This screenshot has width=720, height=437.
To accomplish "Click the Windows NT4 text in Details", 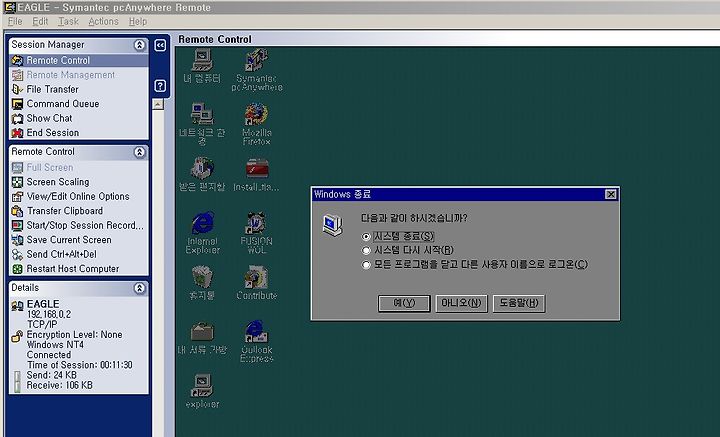I will tap(55, 345).
